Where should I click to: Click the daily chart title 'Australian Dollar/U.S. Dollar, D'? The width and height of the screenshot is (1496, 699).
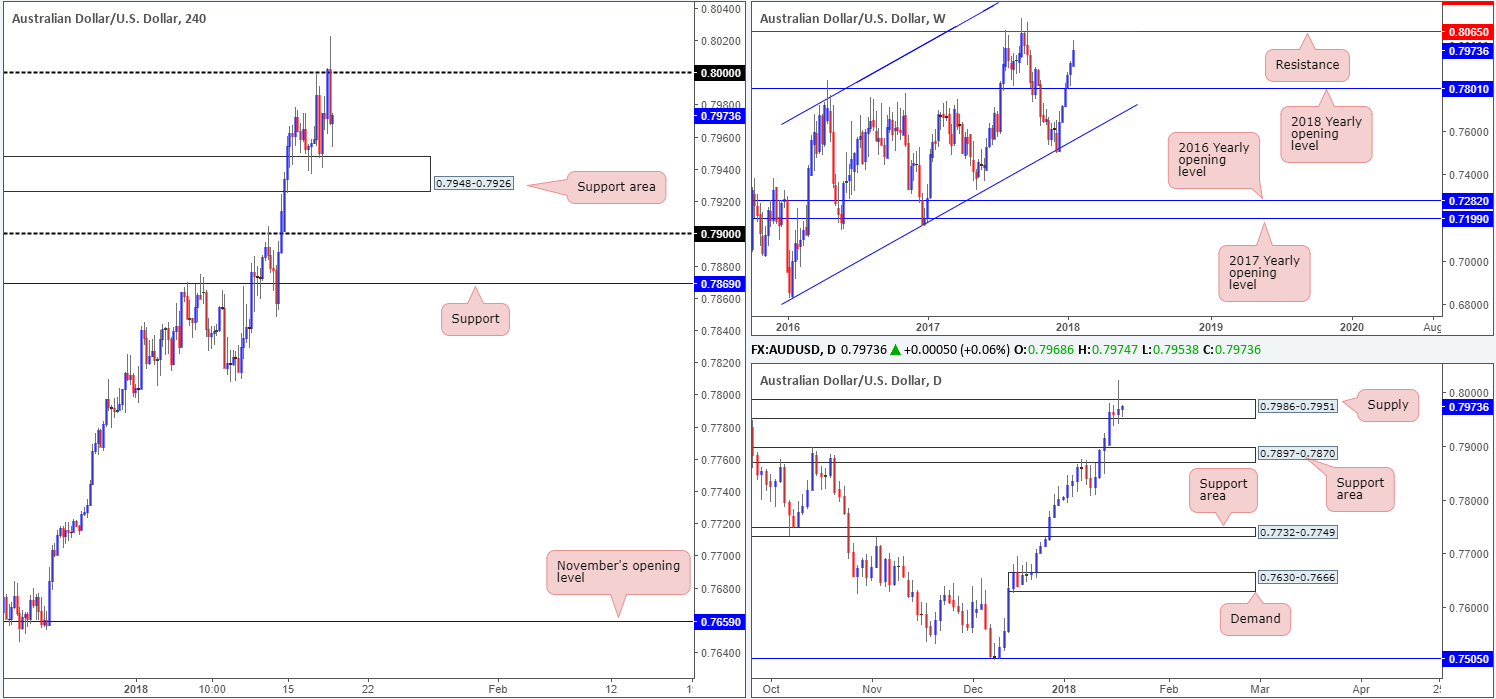click(x=850, y=381)
